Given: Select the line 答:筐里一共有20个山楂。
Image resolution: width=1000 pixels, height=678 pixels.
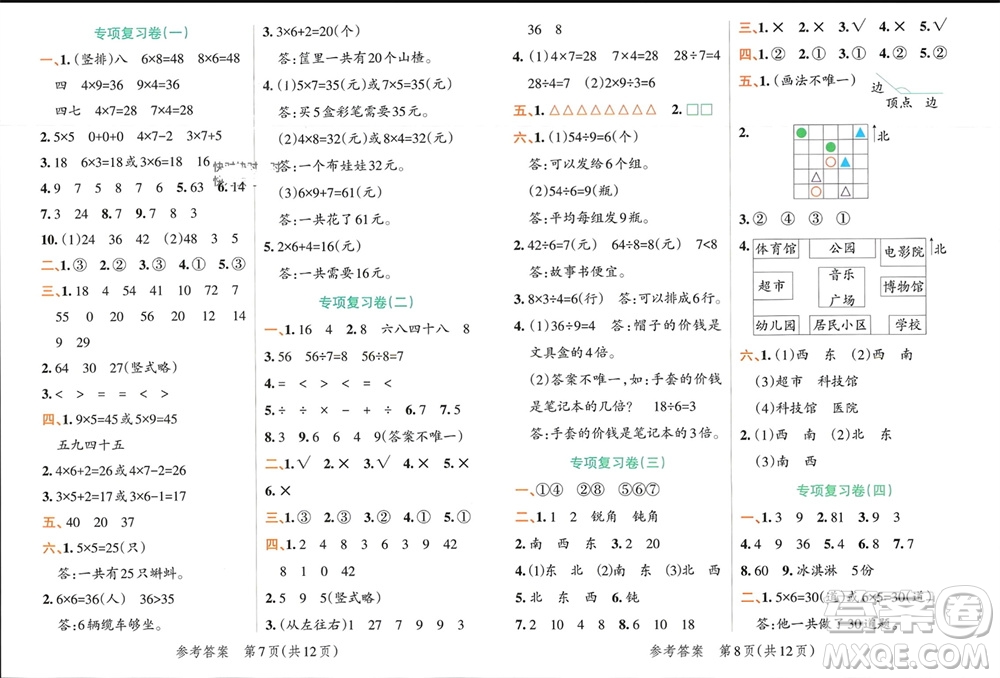Looking at the screenshot, I should click(357, 58).
